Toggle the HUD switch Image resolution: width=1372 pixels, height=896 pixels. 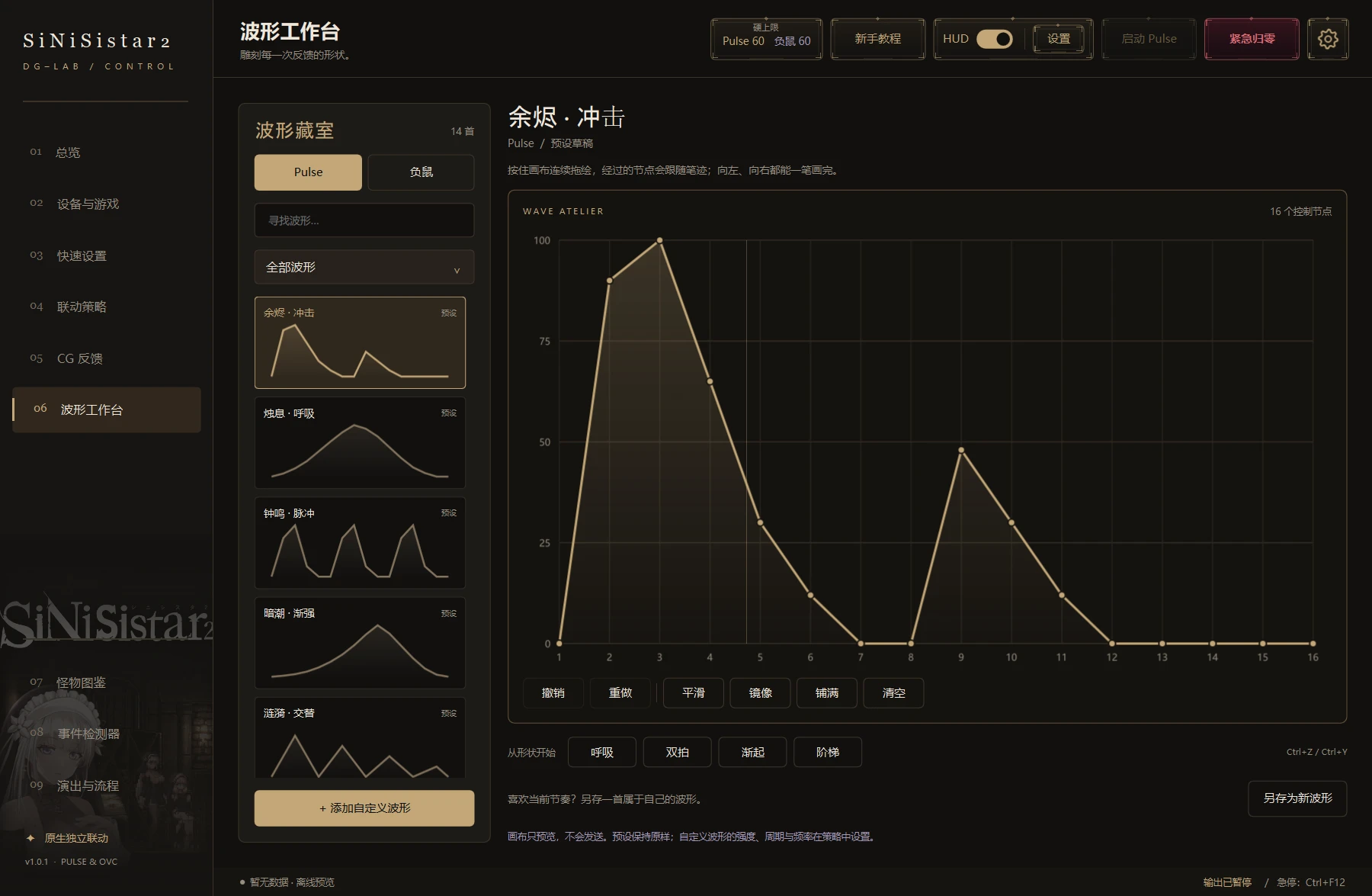[x=995, y=39]
